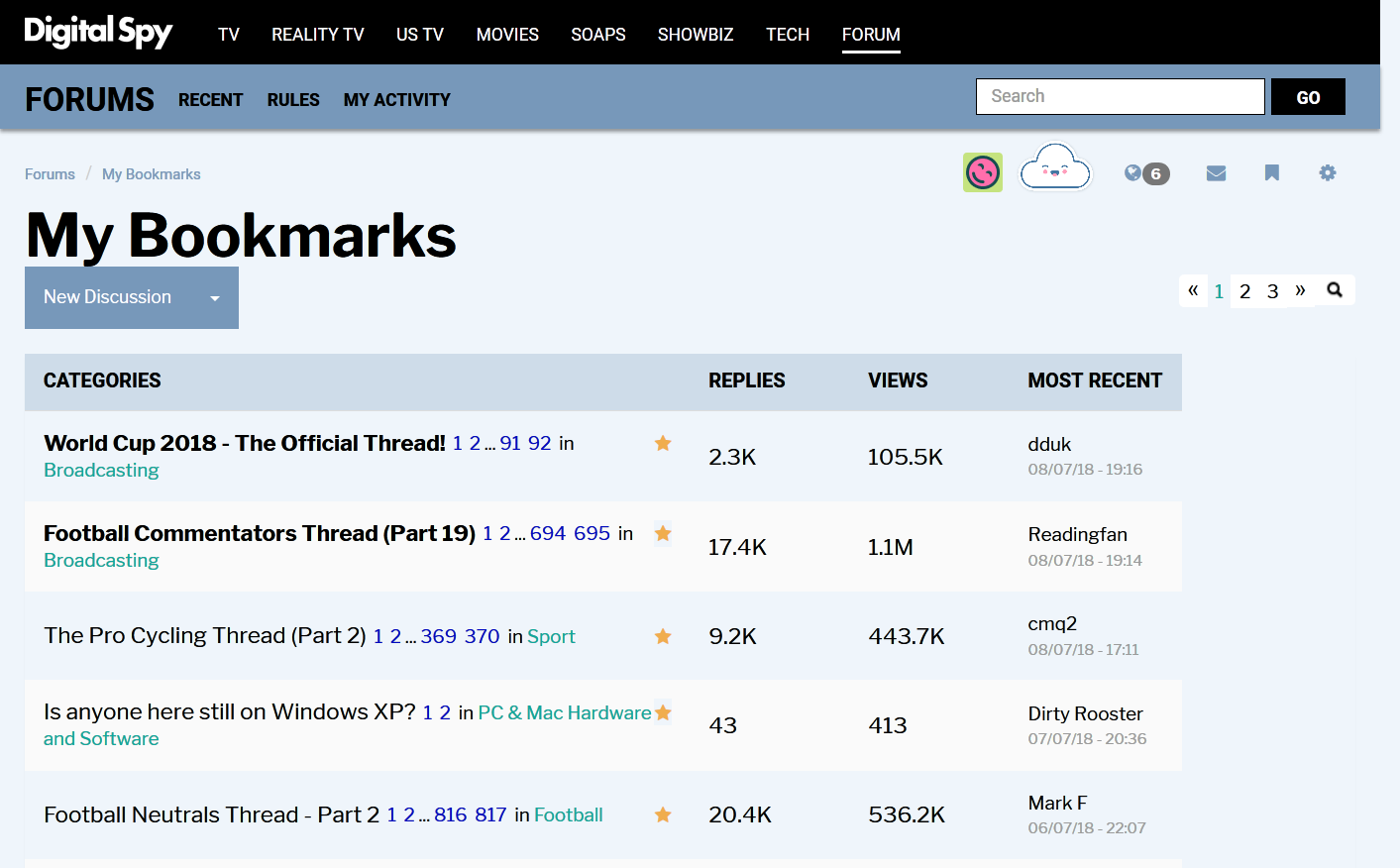Open Football Commentators Thread (Part 19)
This screenshot has height=868, width=1400.
point(260,533)
